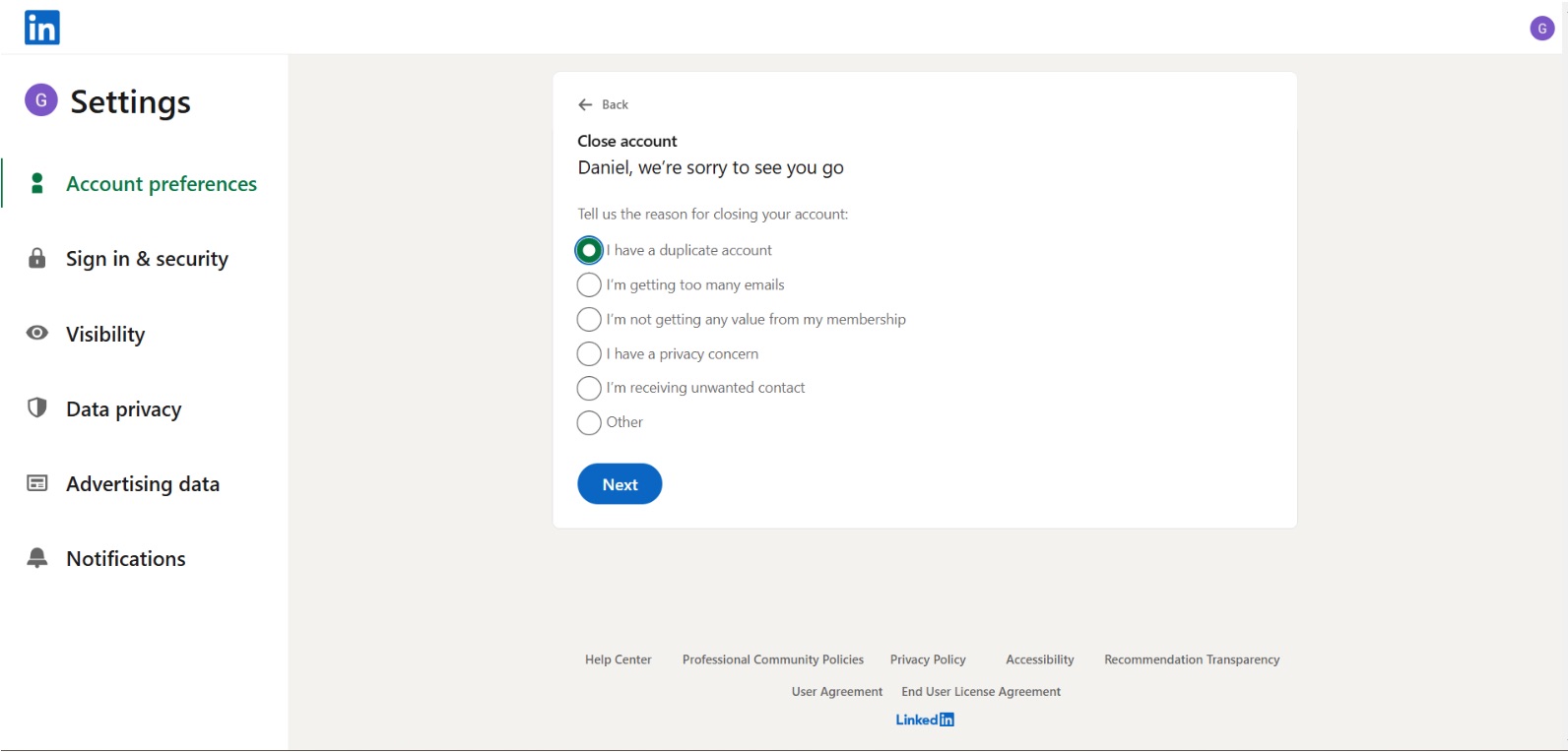Image resolution: width=1568 pixels, height=752 pixels.
Task: Click the person icon beside Account preferences
Action: click(x=37, y=184)
